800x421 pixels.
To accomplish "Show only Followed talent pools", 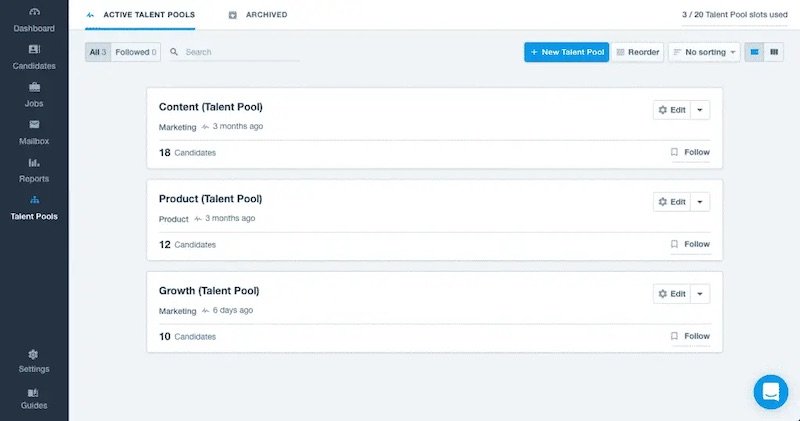I will click(136, 52).
